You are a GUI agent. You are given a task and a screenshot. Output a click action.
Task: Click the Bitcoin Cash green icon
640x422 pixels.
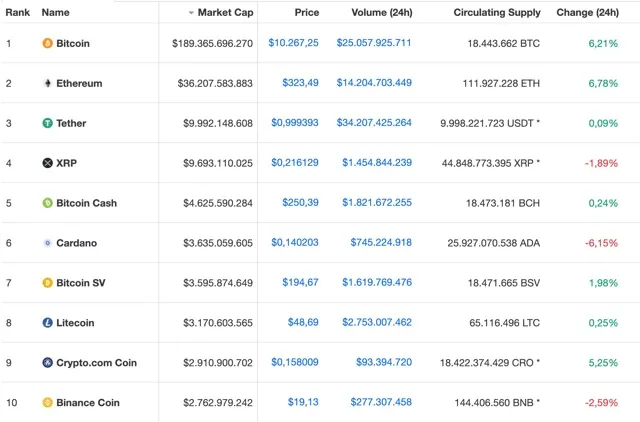[x=47, y=203]
